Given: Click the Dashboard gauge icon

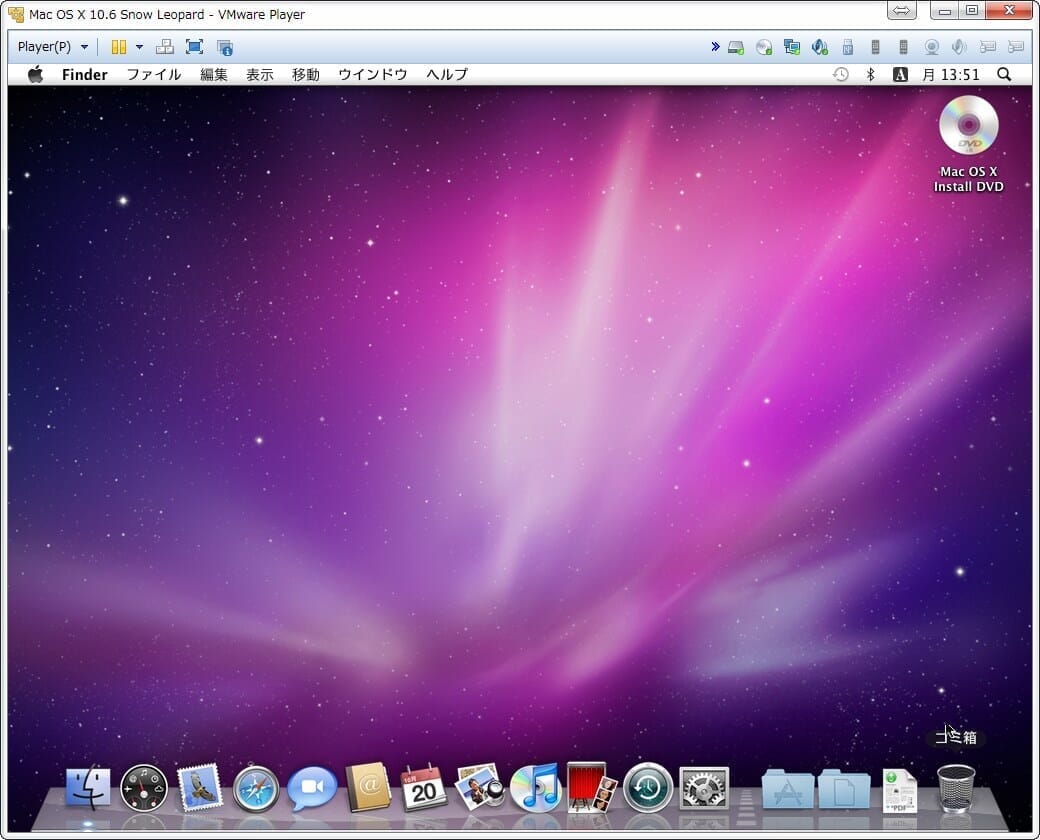Looking at the screenshot, I should pyautogui.click(x=144, y=788).
